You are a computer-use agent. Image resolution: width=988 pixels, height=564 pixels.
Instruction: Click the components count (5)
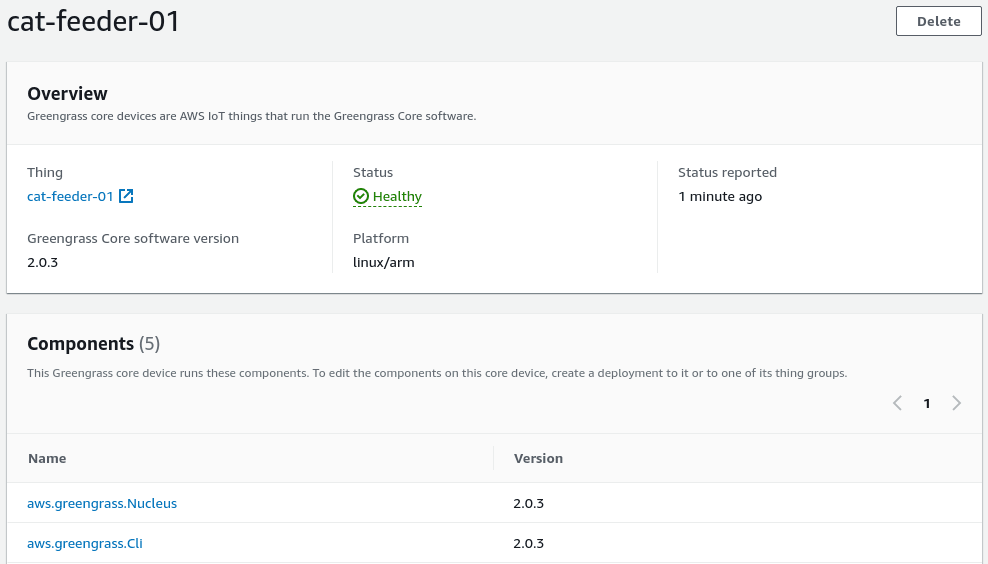click(x=149, y=344)
